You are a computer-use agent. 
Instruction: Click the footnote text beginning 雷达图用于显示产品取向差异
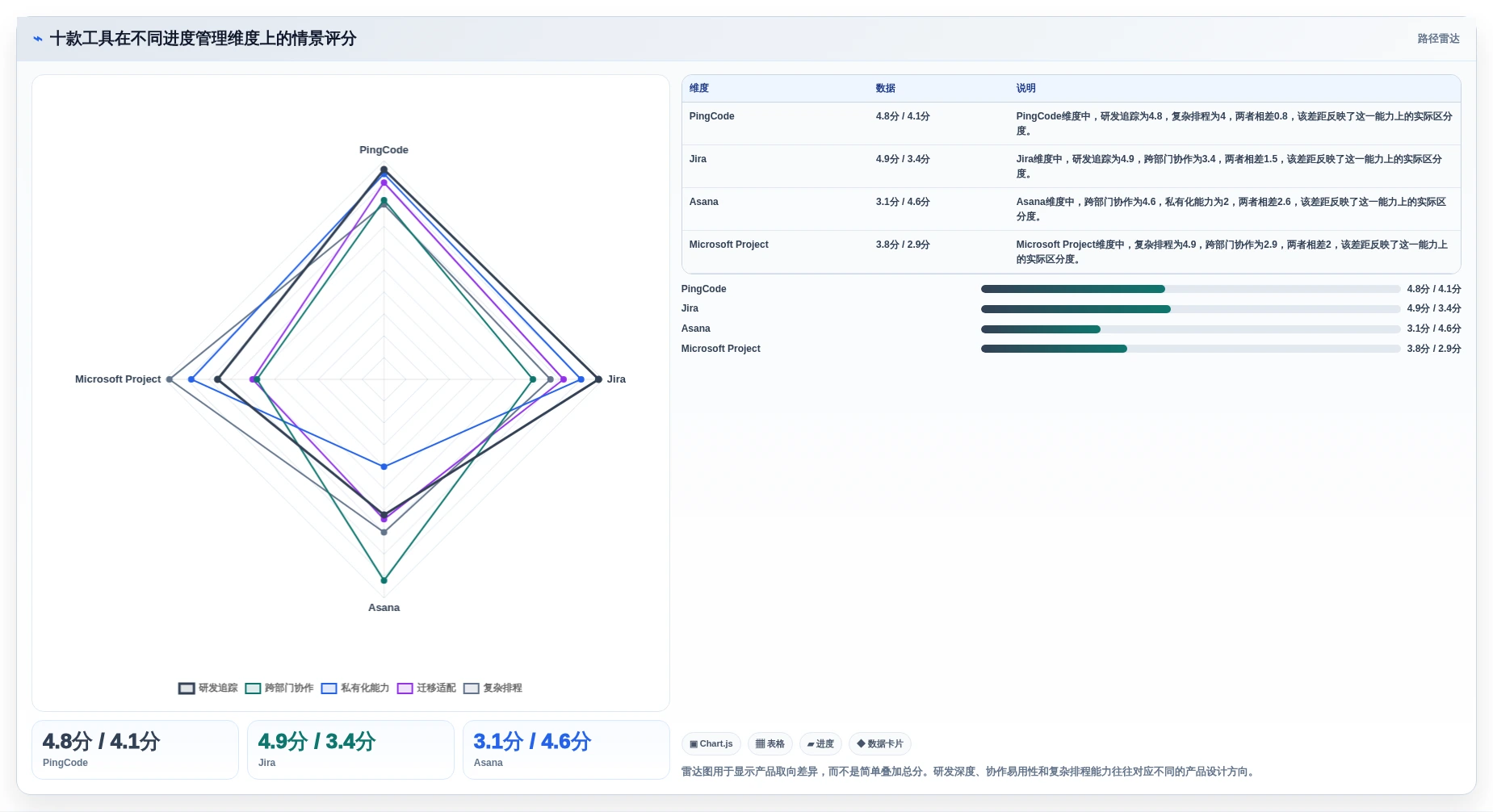click(x=969, y=772)
